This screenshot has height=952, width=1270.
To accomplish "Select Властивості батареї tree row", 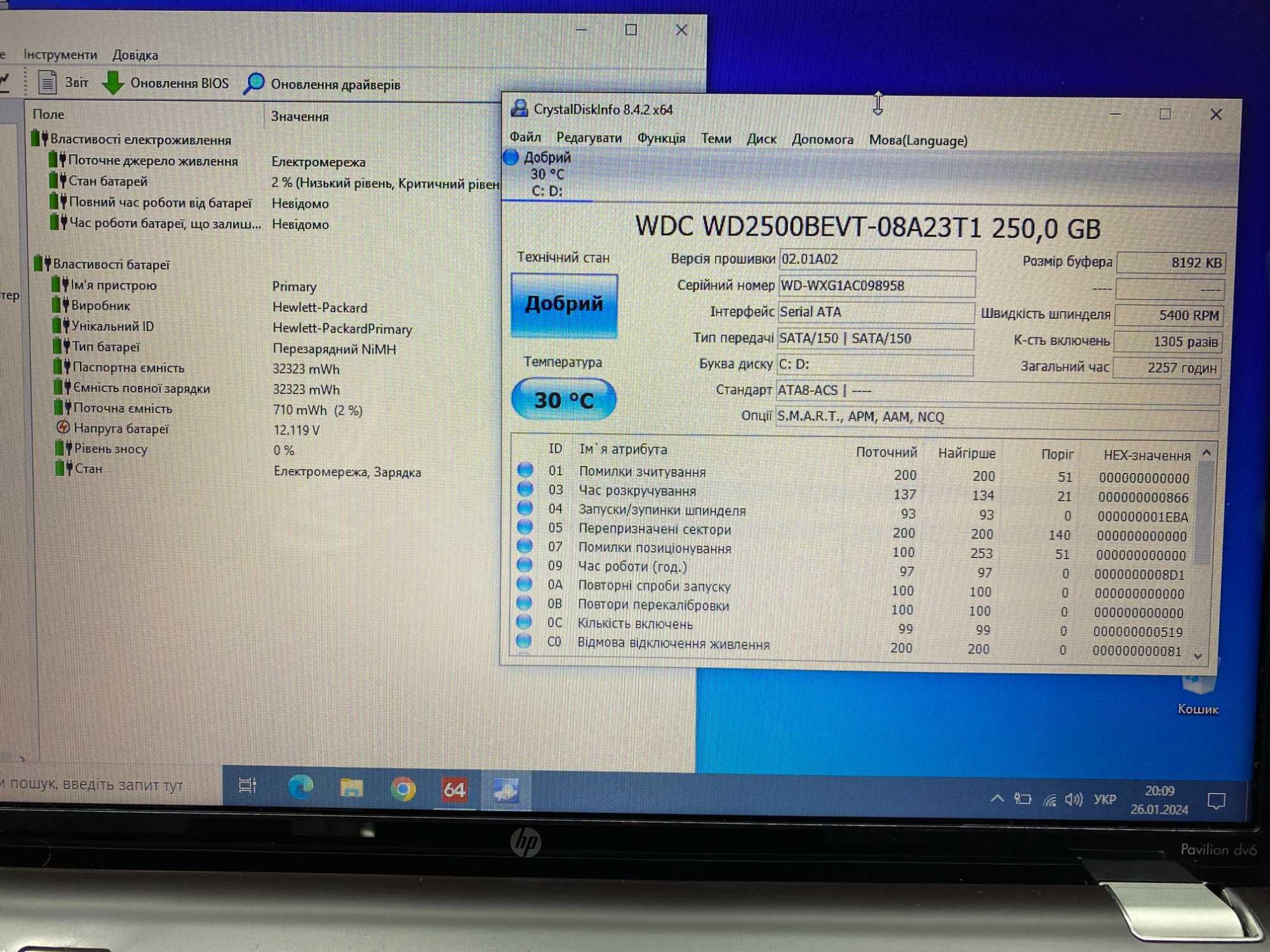I will click(x=103, y=263).
